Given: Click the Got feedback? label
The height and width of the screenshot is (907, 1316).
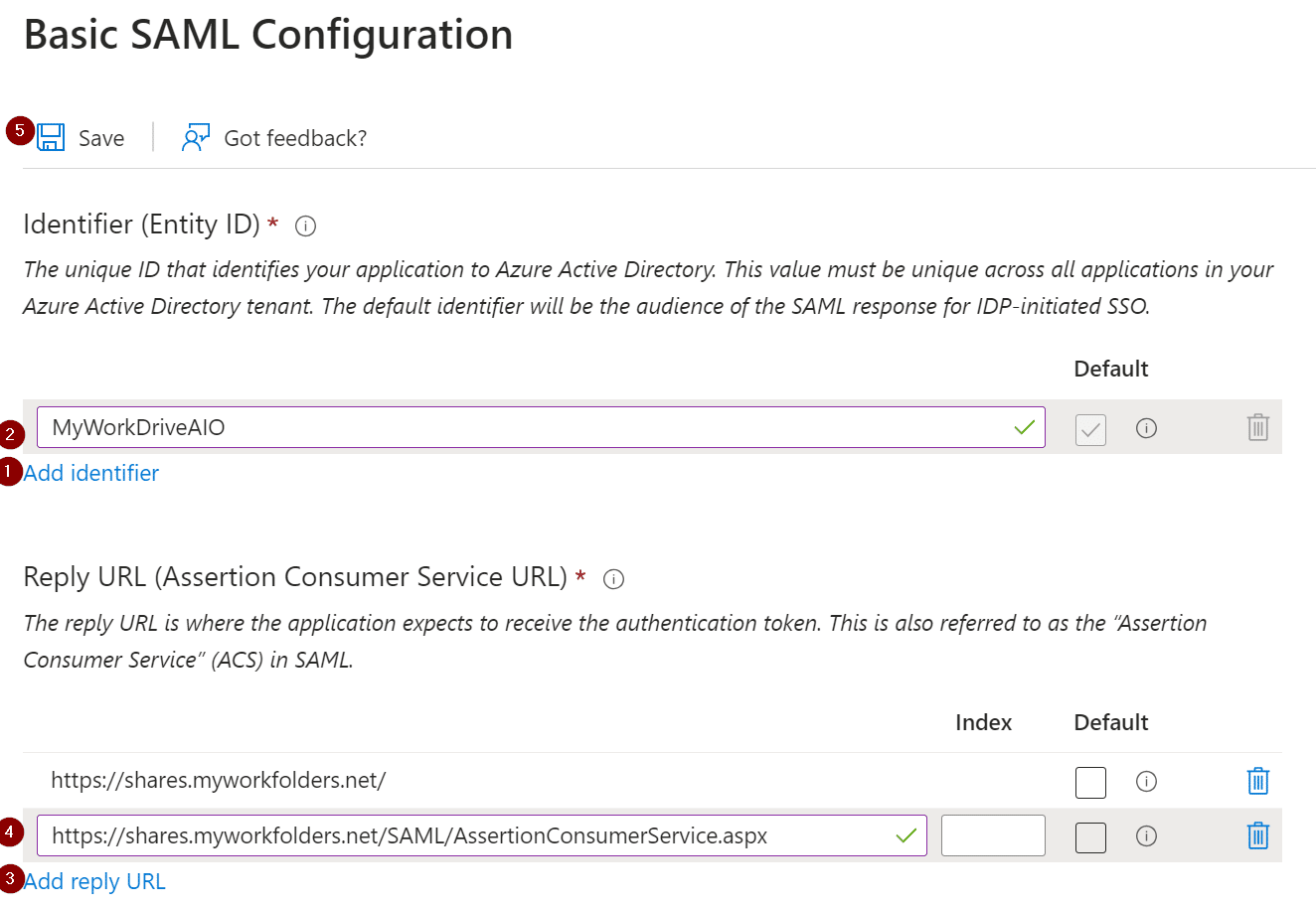Looking at the screenshot, I should pyautogui.click(x=295, y=138).
